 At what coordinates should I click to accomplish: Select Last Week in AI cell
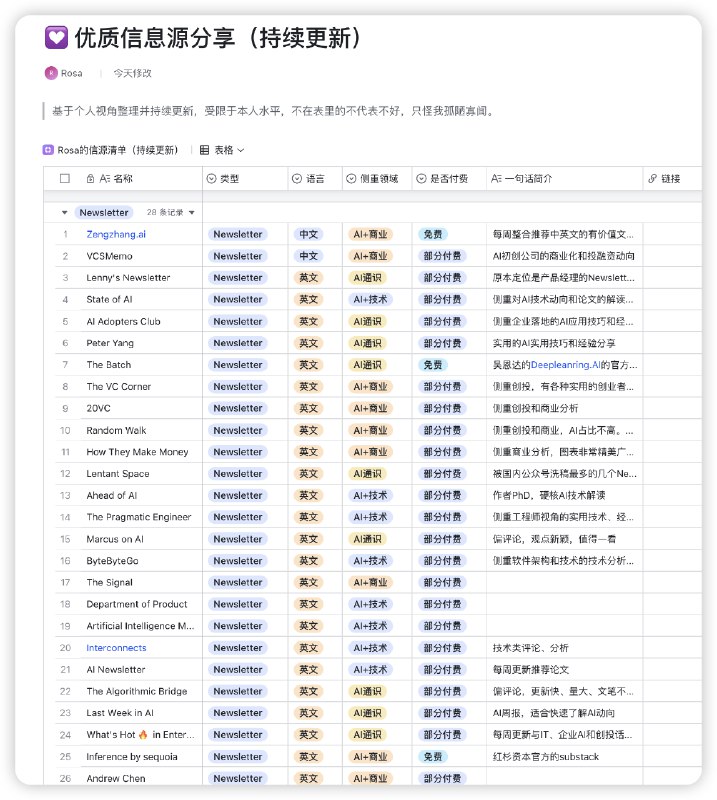[141, 713]
